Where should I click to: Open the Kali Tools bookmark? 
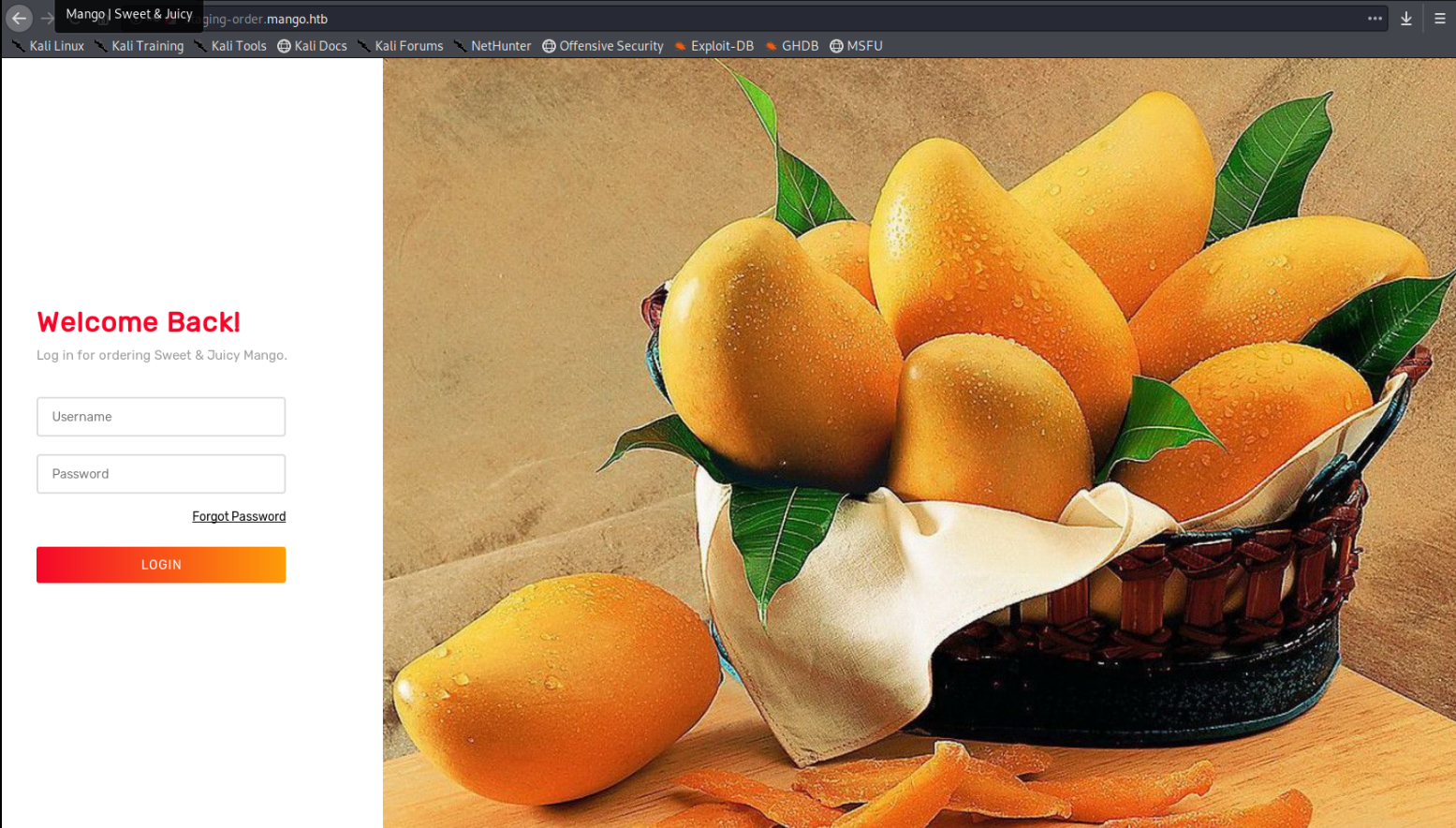tap(229, 46)
